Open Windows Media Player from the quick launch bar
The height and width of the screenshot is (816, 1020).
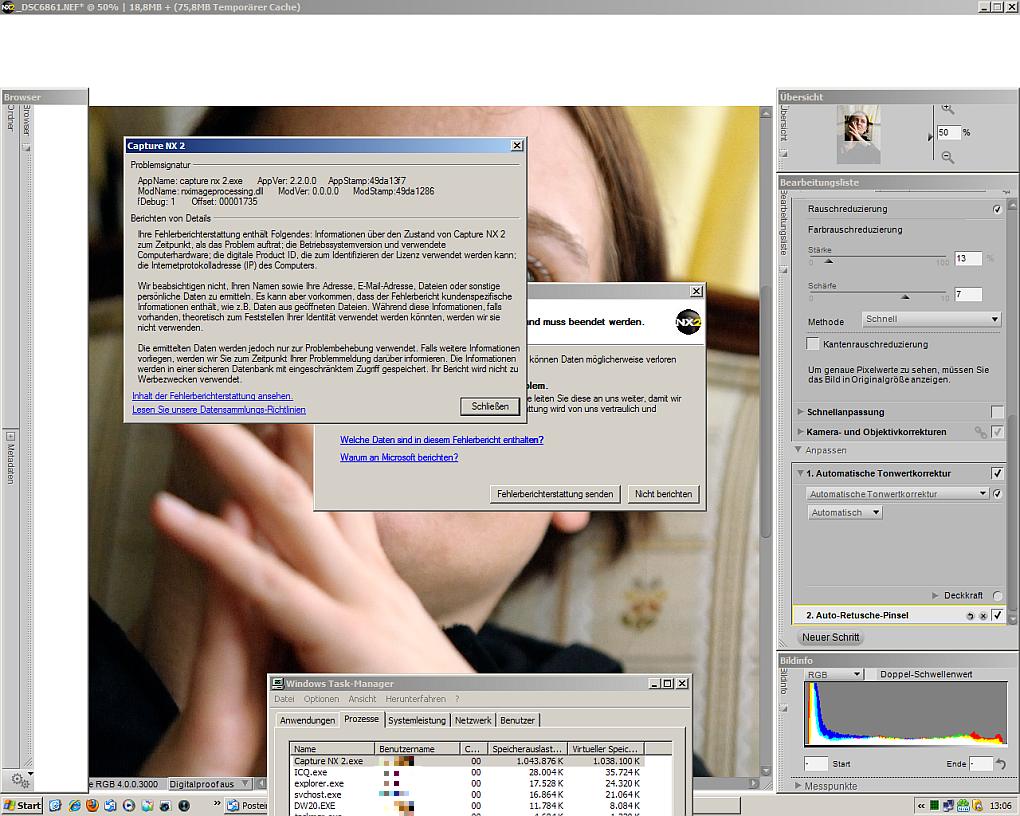pos(129,806)
